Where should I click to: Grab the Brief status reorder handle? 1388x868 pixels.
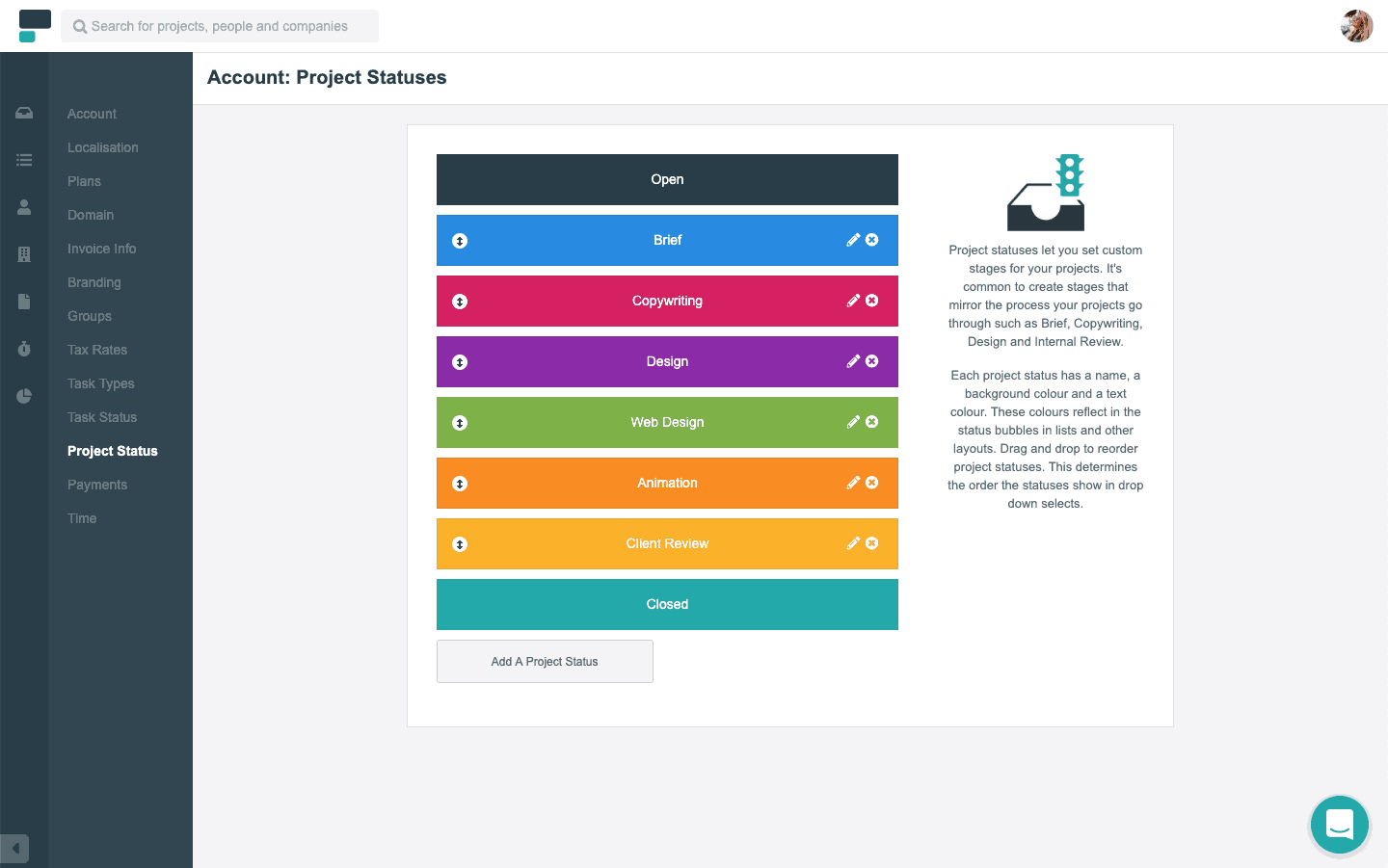[460, 241]
